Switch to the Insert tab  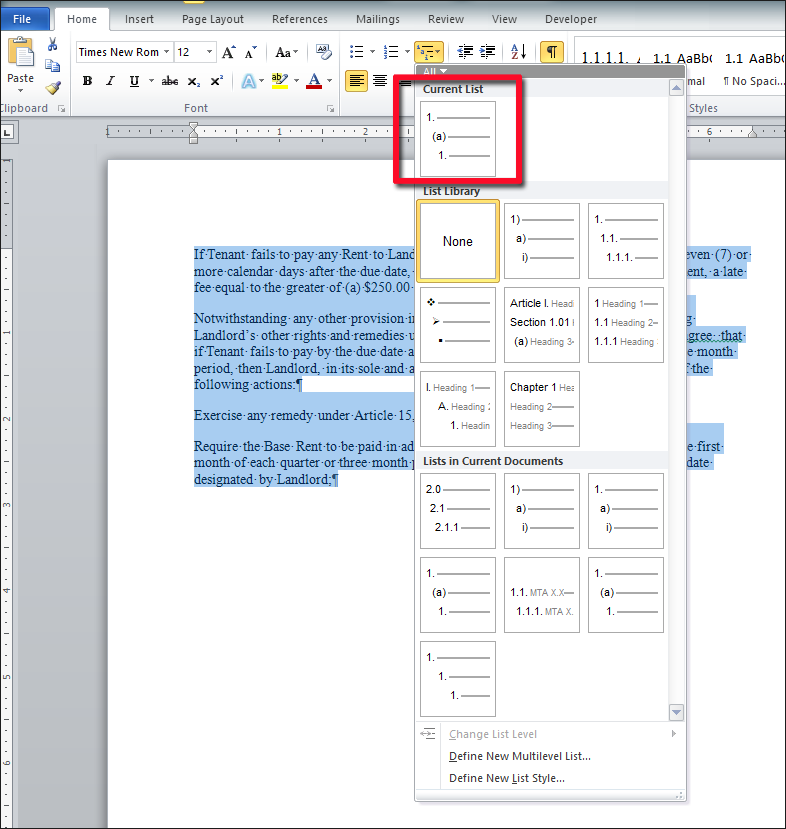pyautogui.click(x=139, y=19)
